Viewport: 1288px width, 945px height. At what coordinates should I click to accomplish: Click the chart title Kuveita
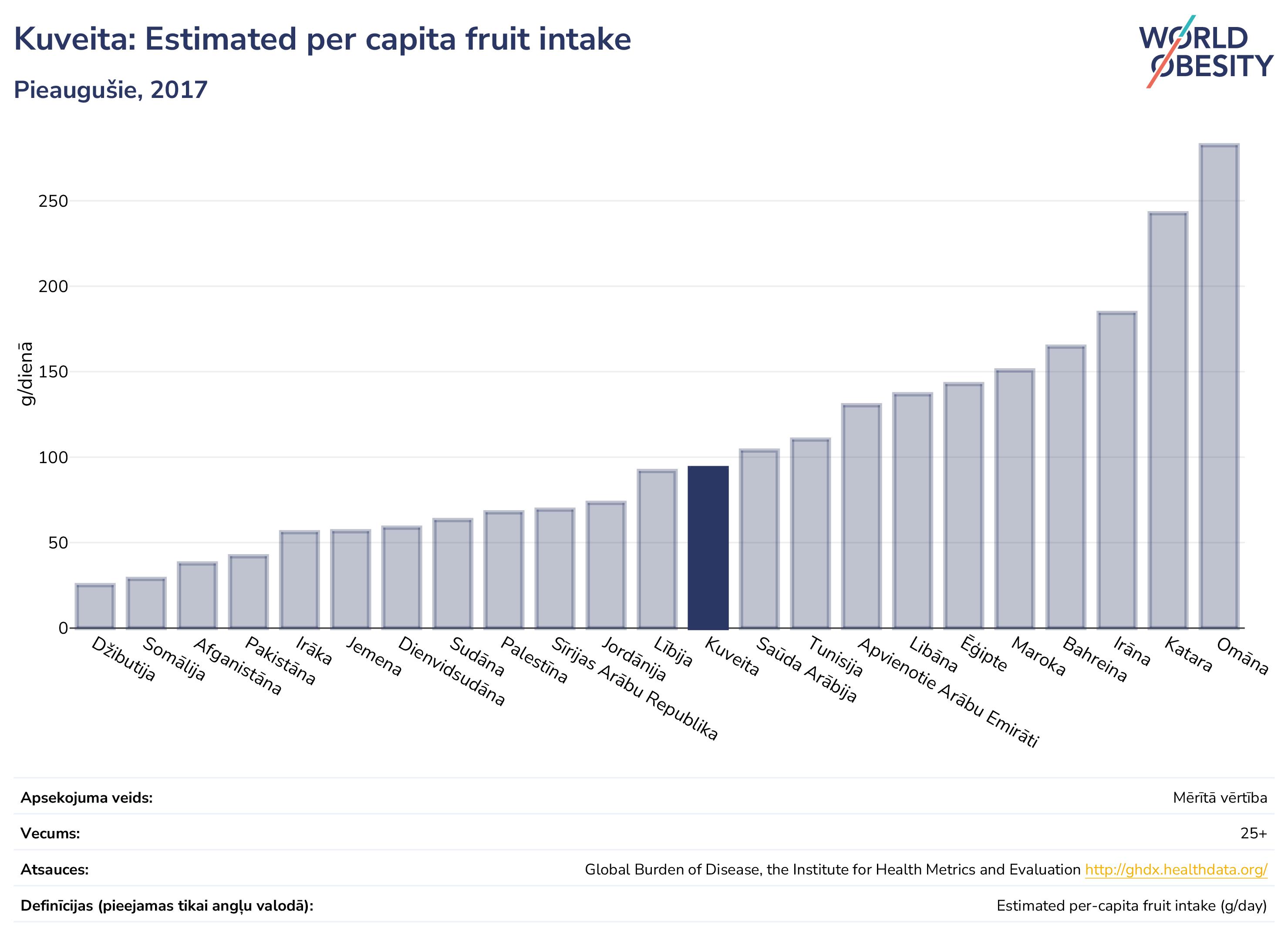coord(322,40)
